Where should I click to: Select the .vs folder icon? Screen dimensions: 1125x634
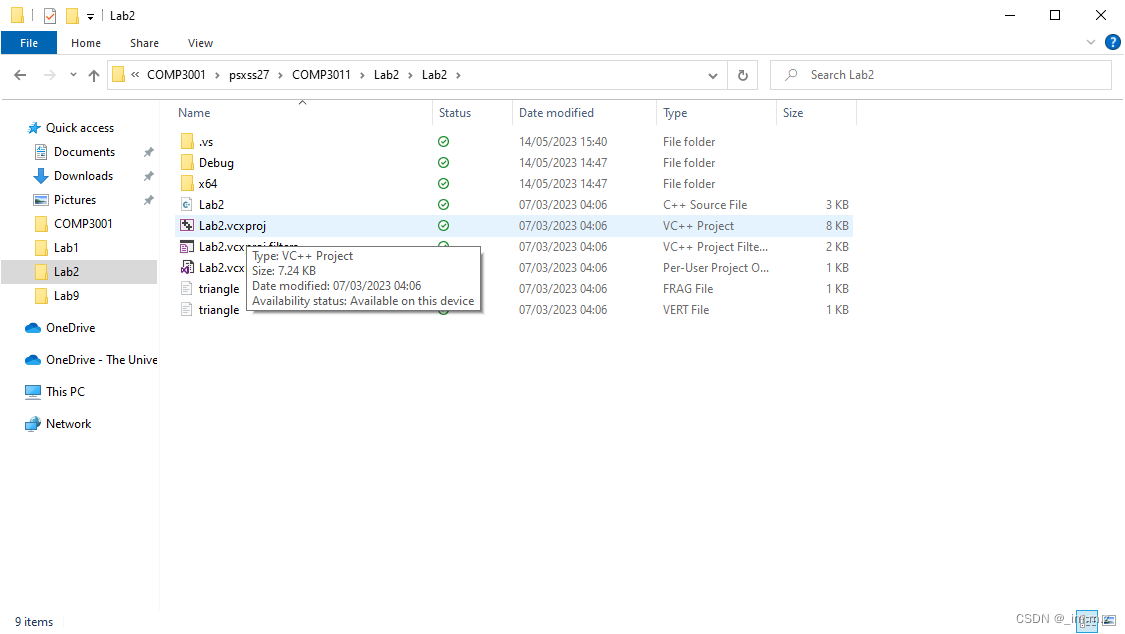187,141
